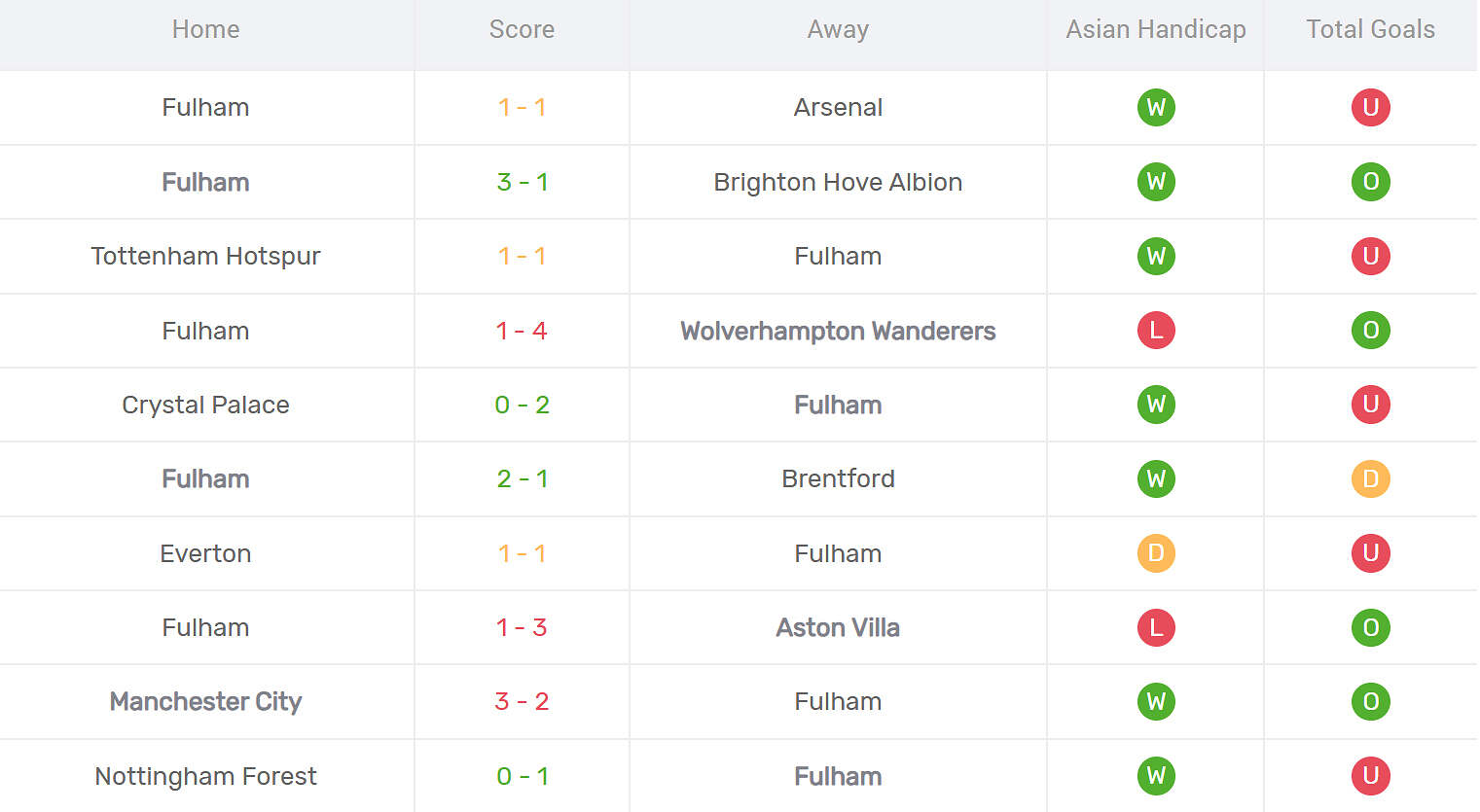Open the Brighton Hove Albion team link
The width and height of the screenshot is (1480, 812).
coord(838,182)
